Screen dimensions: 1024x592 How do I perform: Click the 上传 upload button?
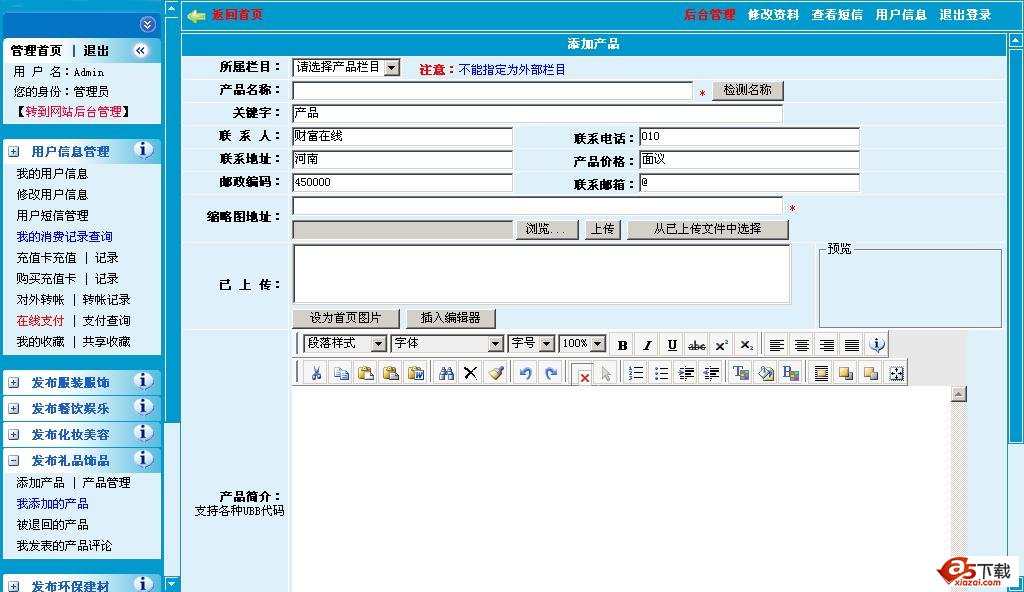[x=602, y=229]
